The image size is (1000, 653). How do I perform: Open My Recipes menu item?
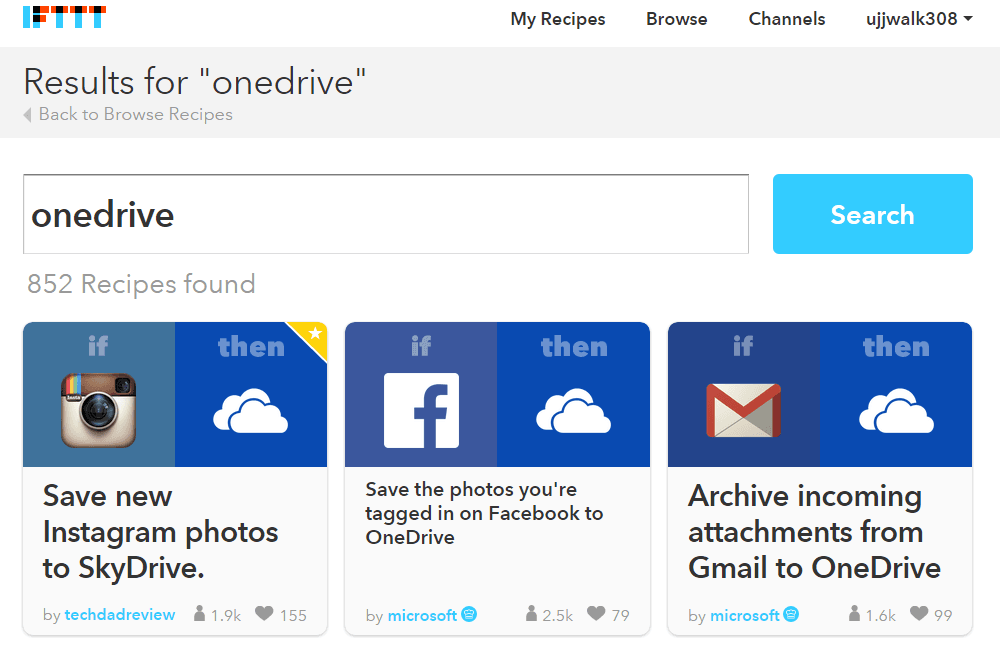pyautogui.click(x=558, y=19)
